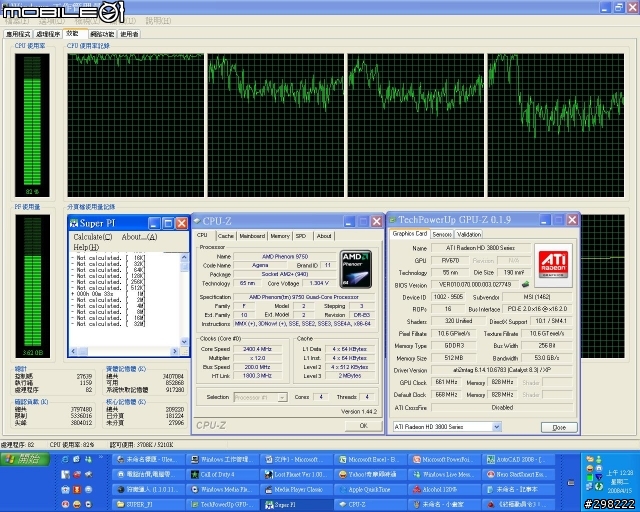The width and height of the screenshot is (640, 512).
Task: Click Super PI scrollbar down arrow
Action: pyautogui.click(x=184, y=342)
